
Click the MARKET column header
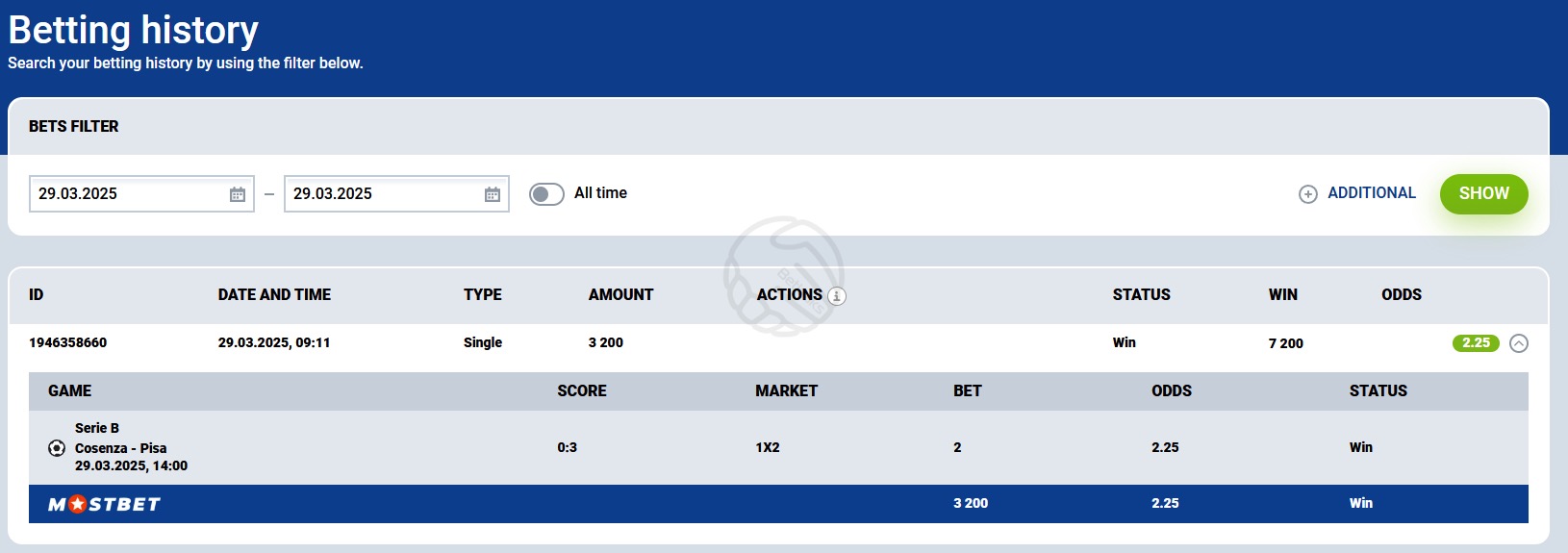point(787,391)
